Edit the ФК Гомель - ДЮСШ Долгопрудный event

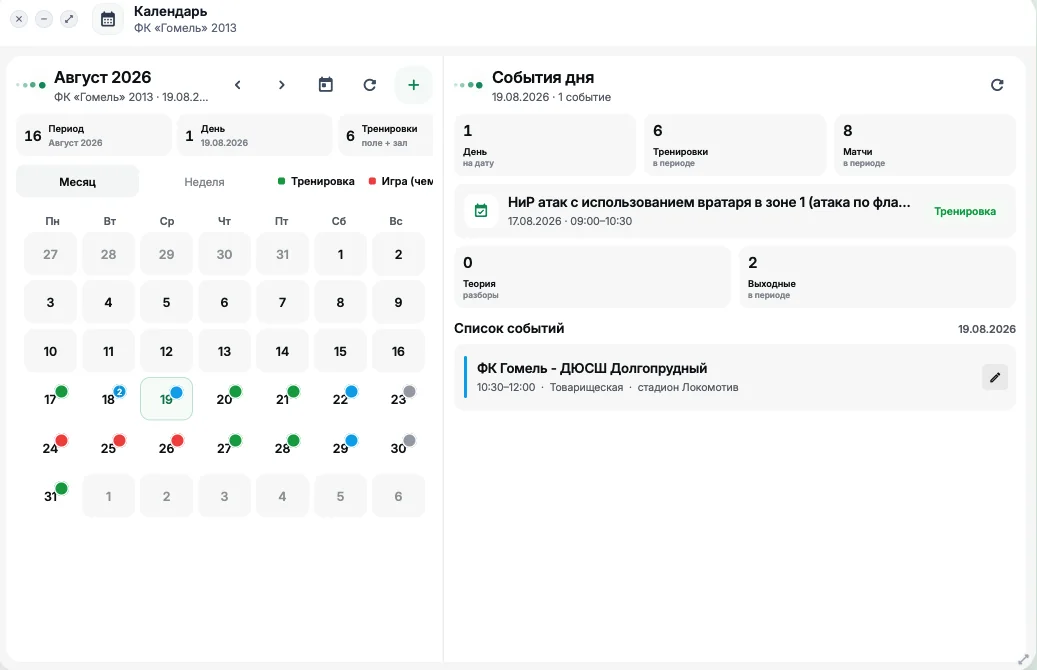[995, 377]
